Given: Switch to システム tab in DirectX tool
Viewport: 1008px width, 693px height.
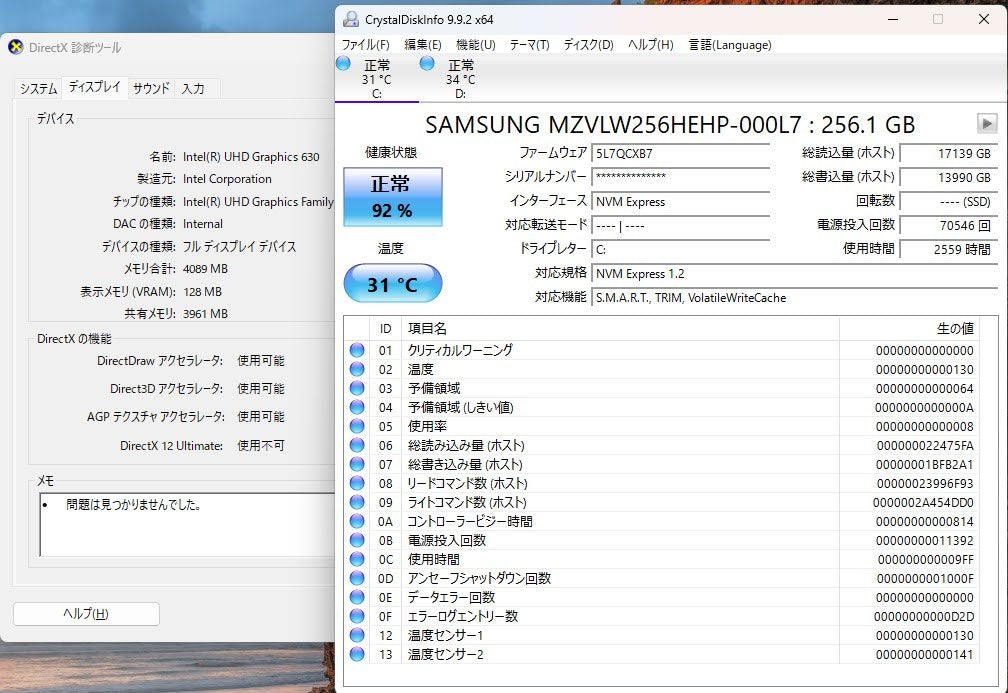Looking at the screenshot, I should click(39, 89).
